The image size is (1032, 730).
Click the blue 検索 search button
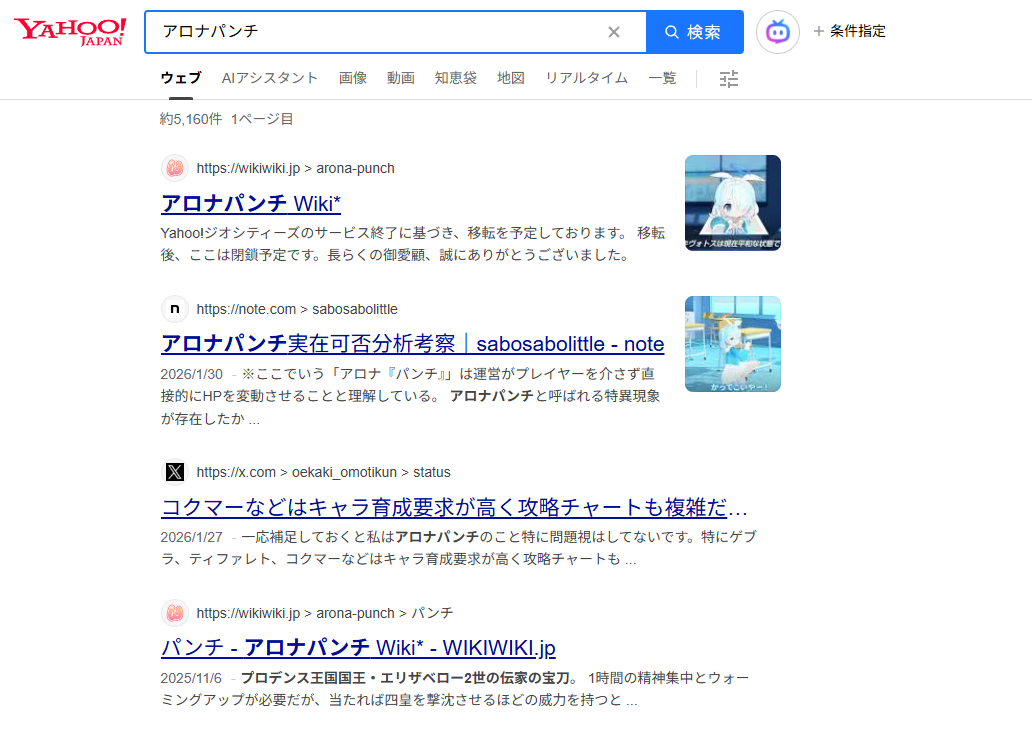(x=694, y=32)
